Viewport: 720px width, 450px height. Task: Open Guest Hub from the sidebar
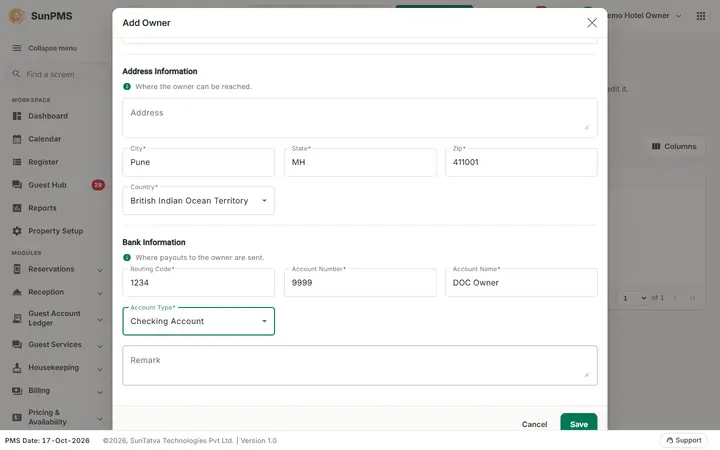[x=47, y=185]
